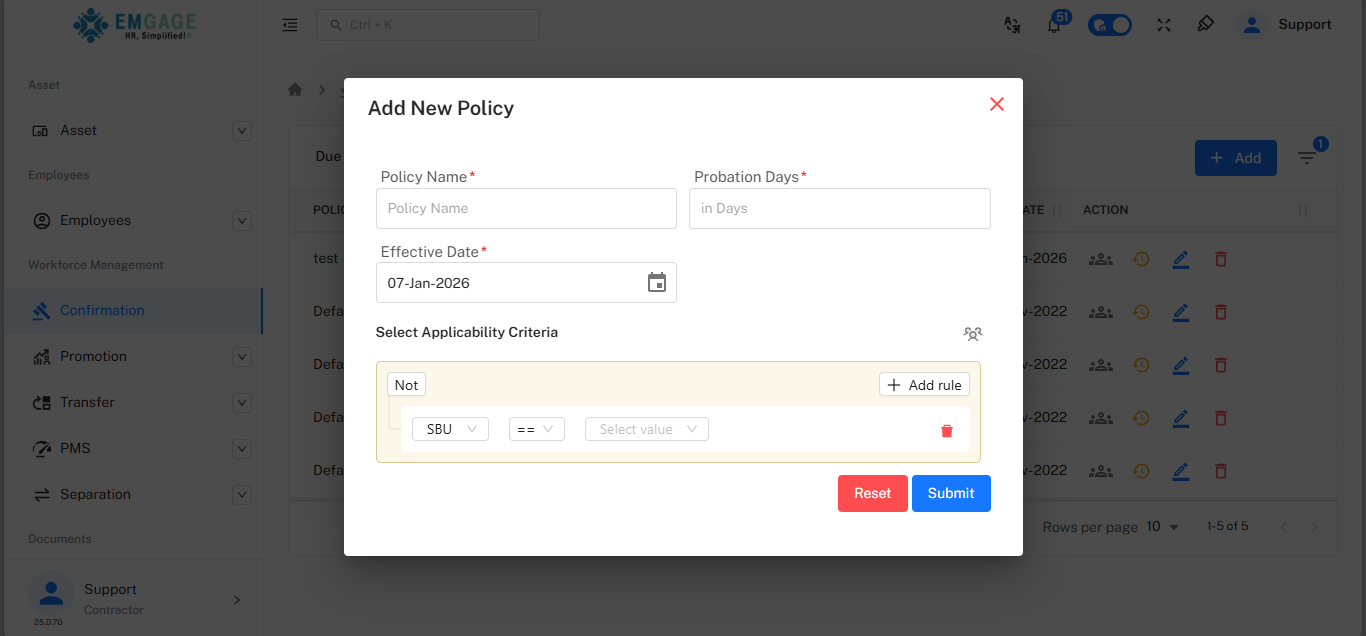Open the SBU field dropdown

pyautogui.click(x=450, y=428)
